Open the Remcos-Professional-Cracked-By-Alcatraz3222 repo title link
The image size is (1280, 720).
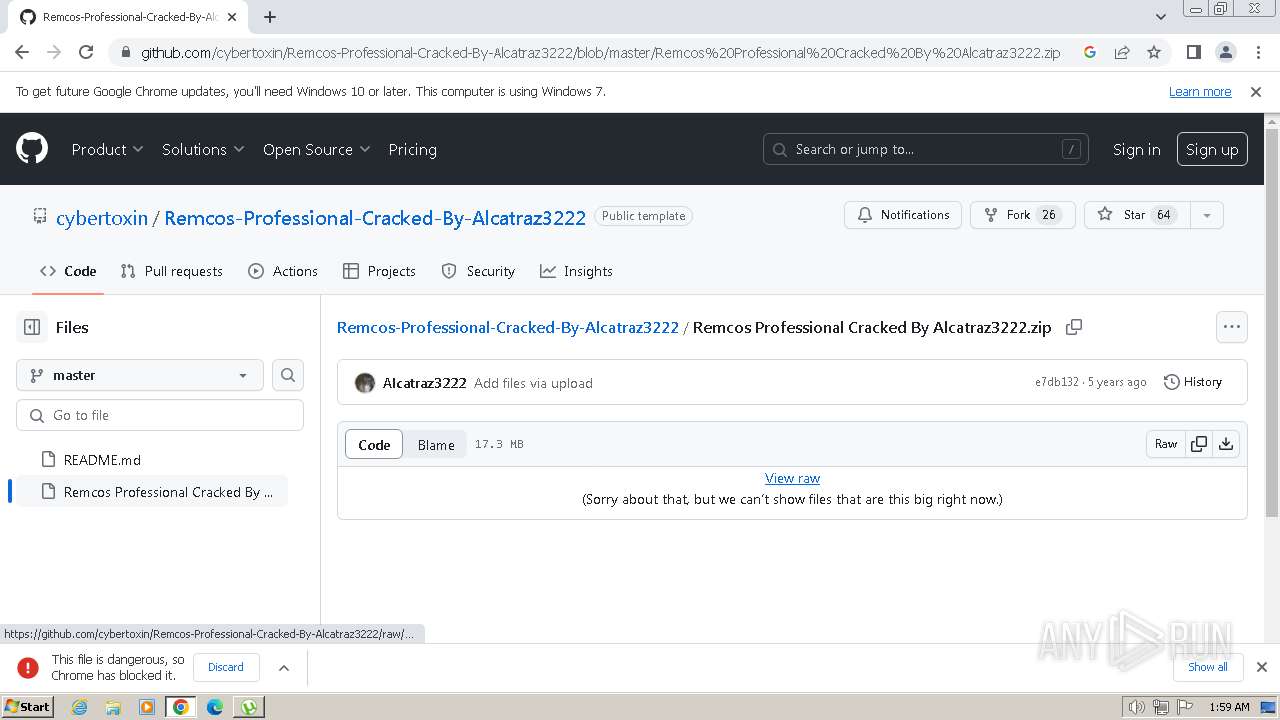375,218
